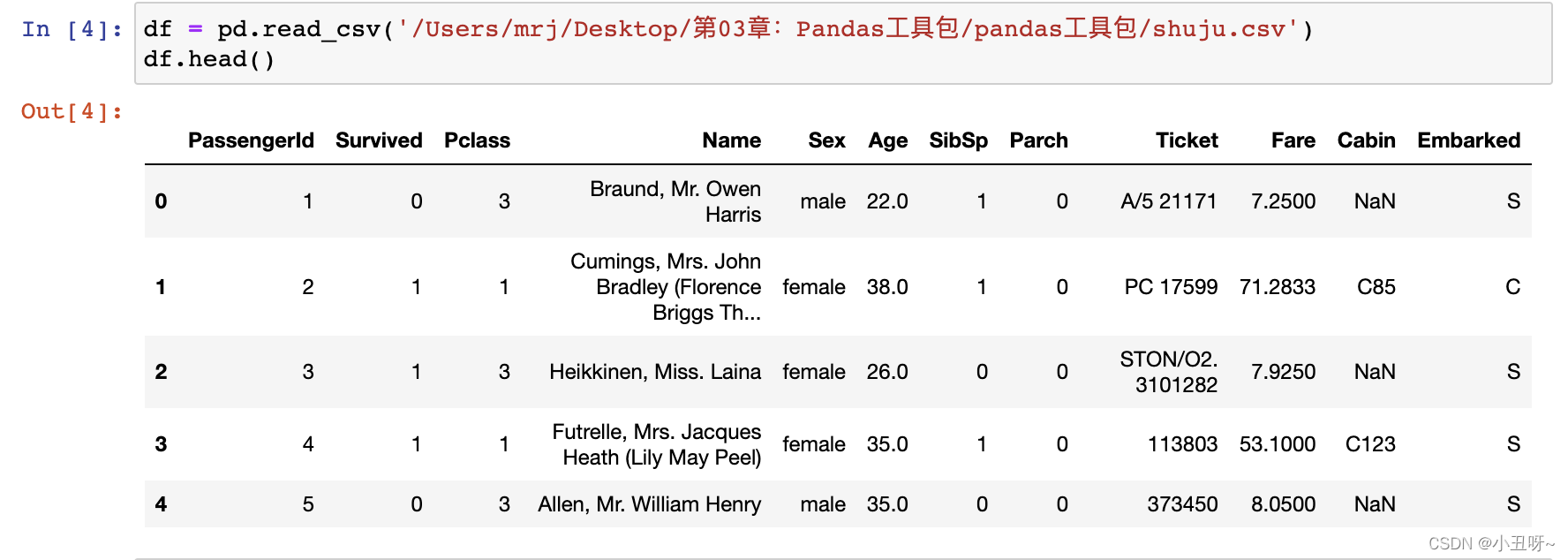Image resolution: width=1568 pixels, height=560 pixels.
Task: Click the Name column header
Action: pos(732,140)
